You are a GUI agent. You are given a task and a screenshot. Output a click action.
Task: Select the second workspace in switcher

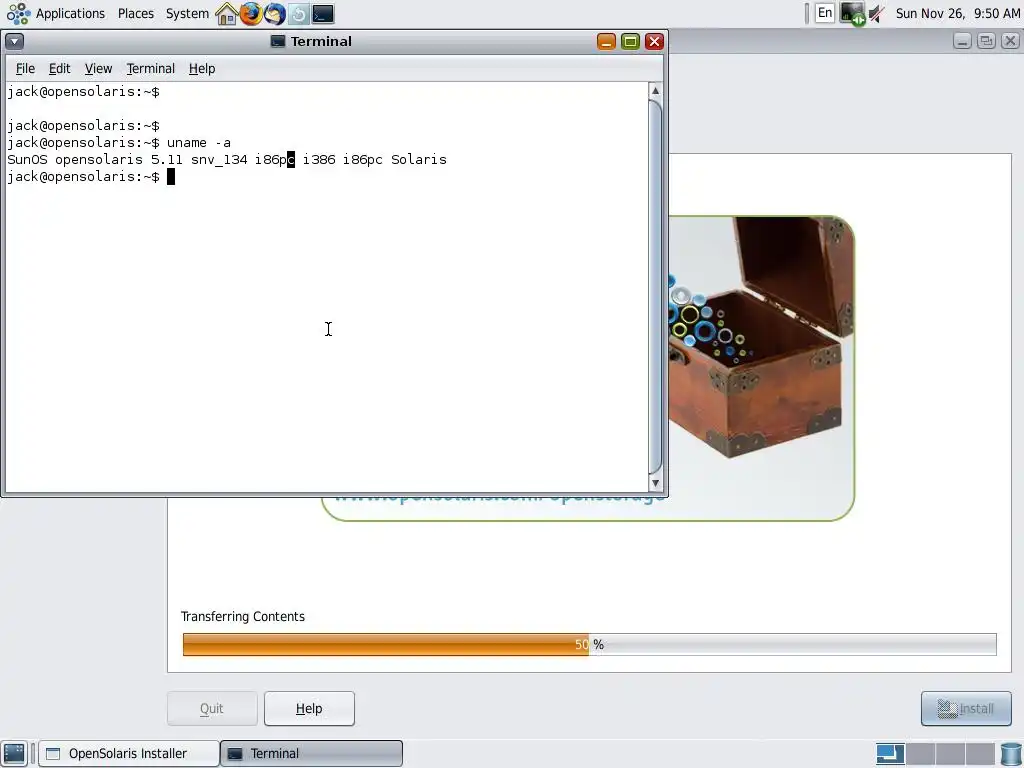[920, 753]
